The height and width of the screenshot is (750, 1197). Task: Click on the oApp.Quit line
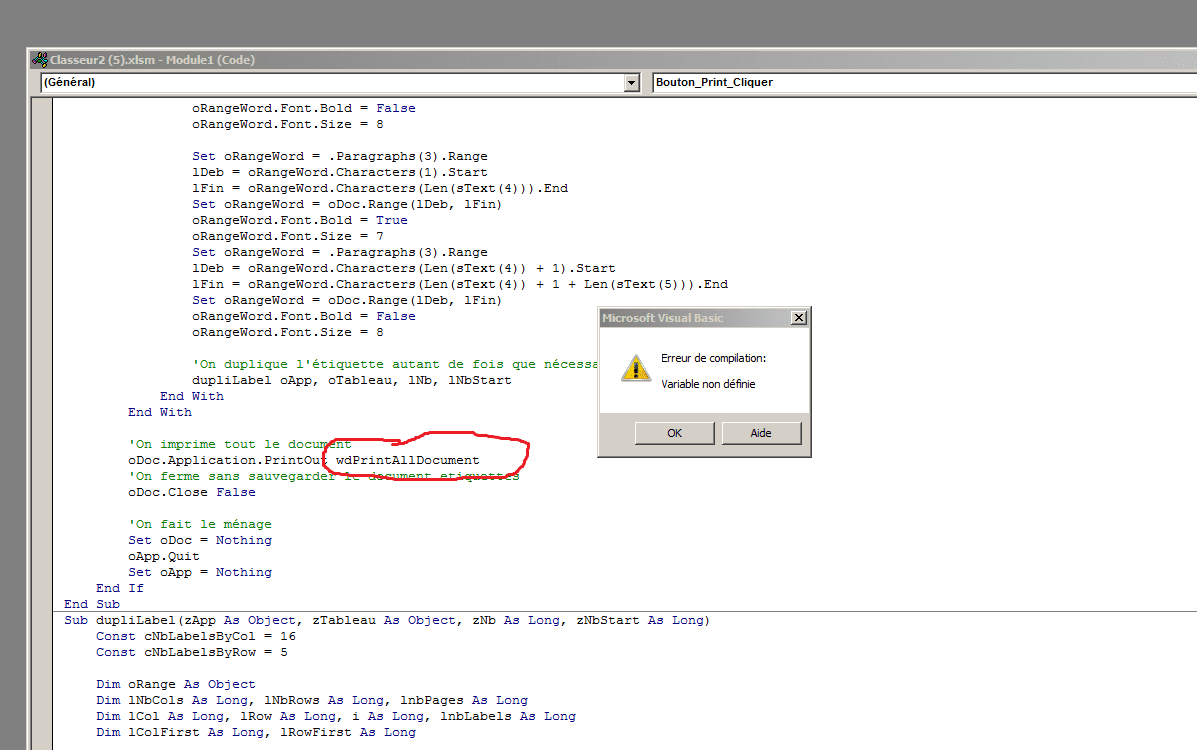coord(164,556)
